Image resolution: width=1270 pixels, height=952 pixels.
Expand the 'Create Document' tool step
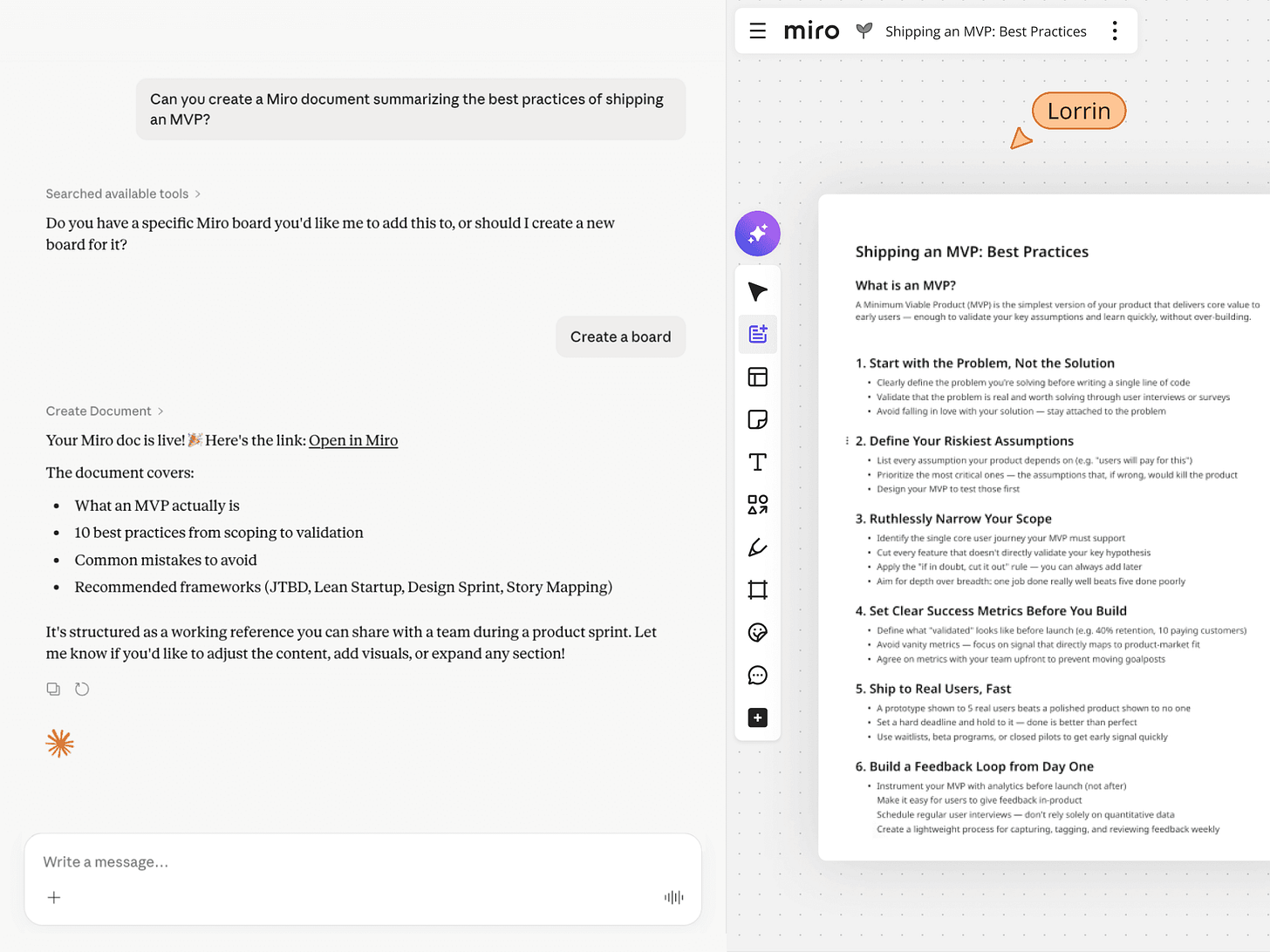[105, 411]
